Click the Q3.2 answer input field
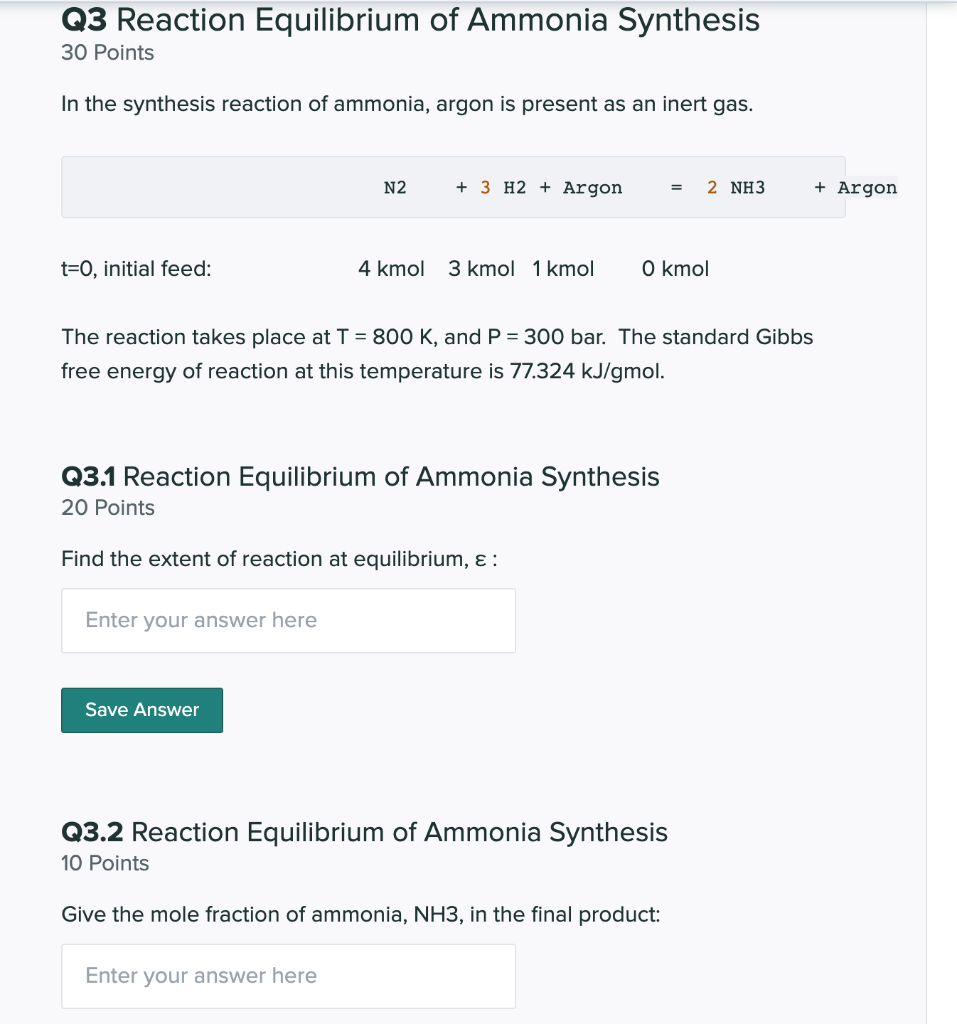957x1024 pixels. tap(288, 976)
